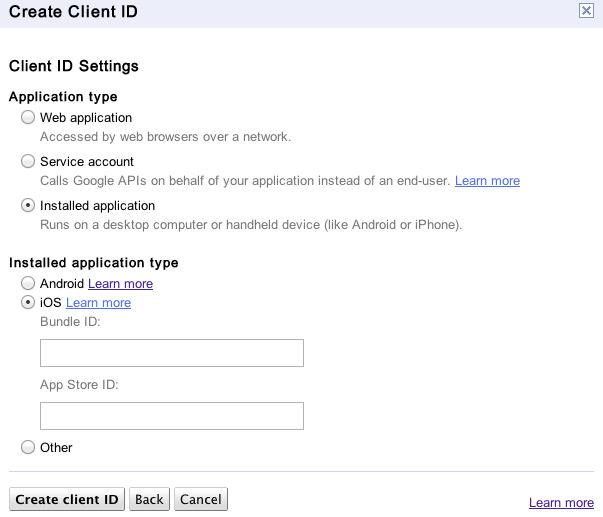
Task: Click the 'Application type' heading
Action: pyautogui.click(x=63, y=97)
